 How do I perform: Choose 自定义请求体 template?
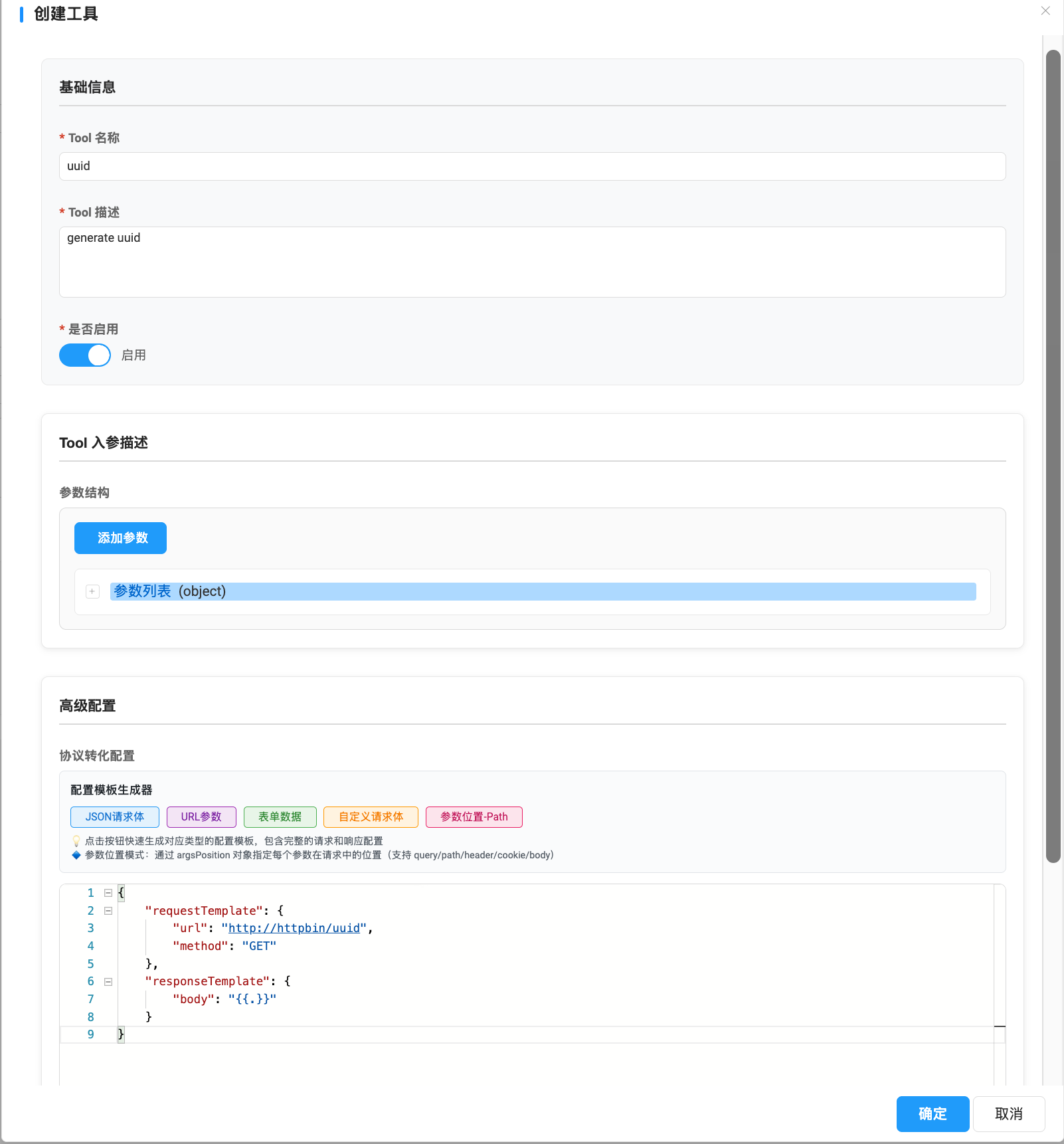pyautogui.click(x=371, y=817)
